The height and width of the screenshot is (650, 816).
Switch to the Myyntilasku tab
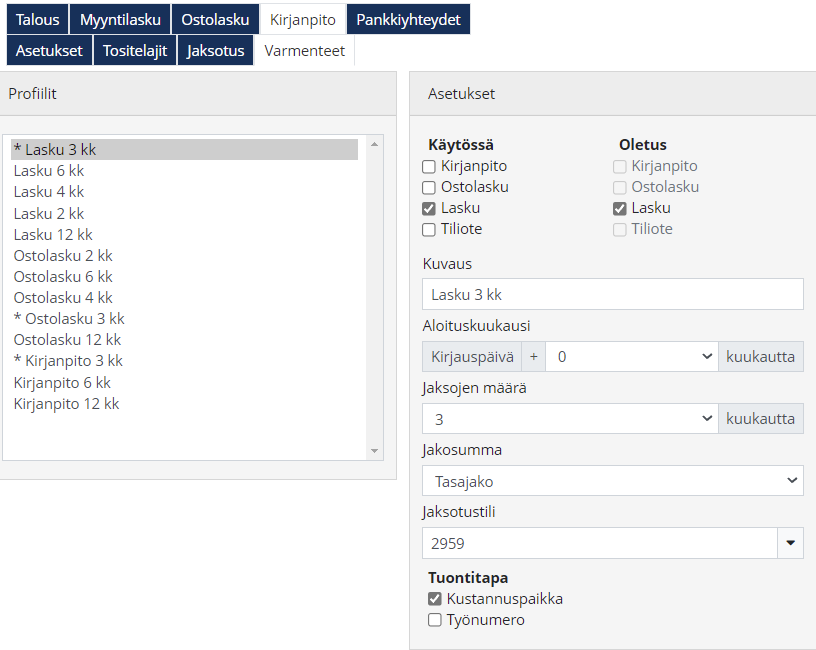coord(120,19)
